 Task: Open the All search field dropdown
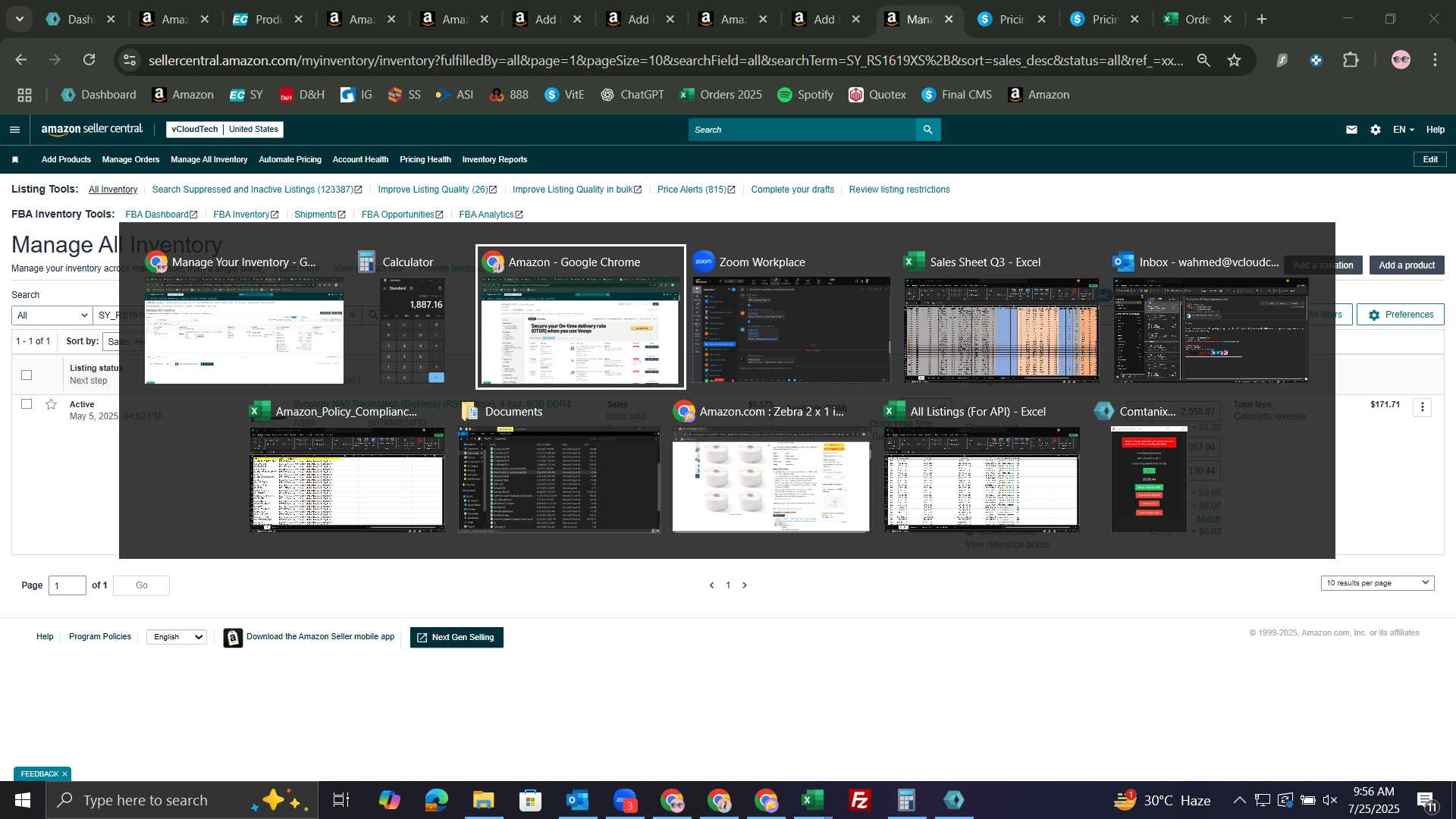[x=52, y=315]
